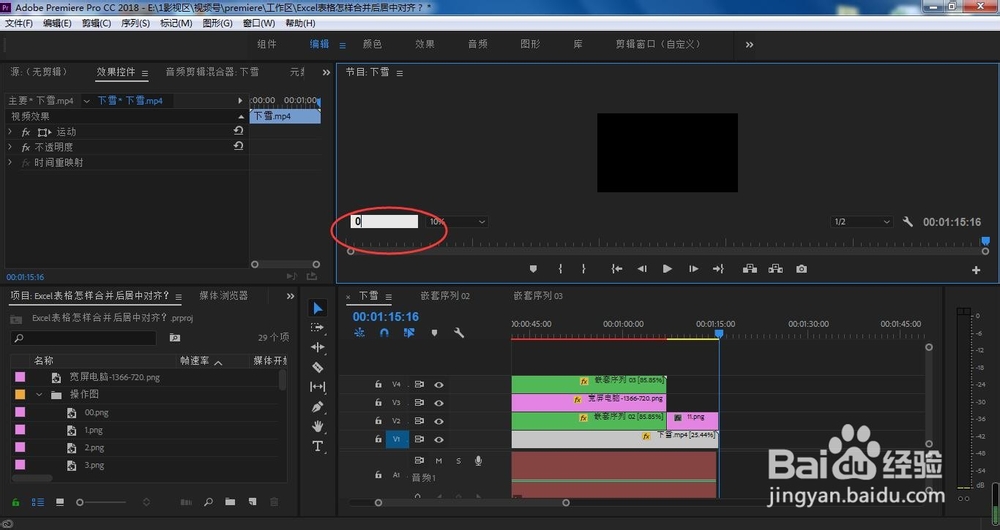This screenshot has width=1000, height=530.
Task: Select the Hand tool
Action: (x=317, y=426)
